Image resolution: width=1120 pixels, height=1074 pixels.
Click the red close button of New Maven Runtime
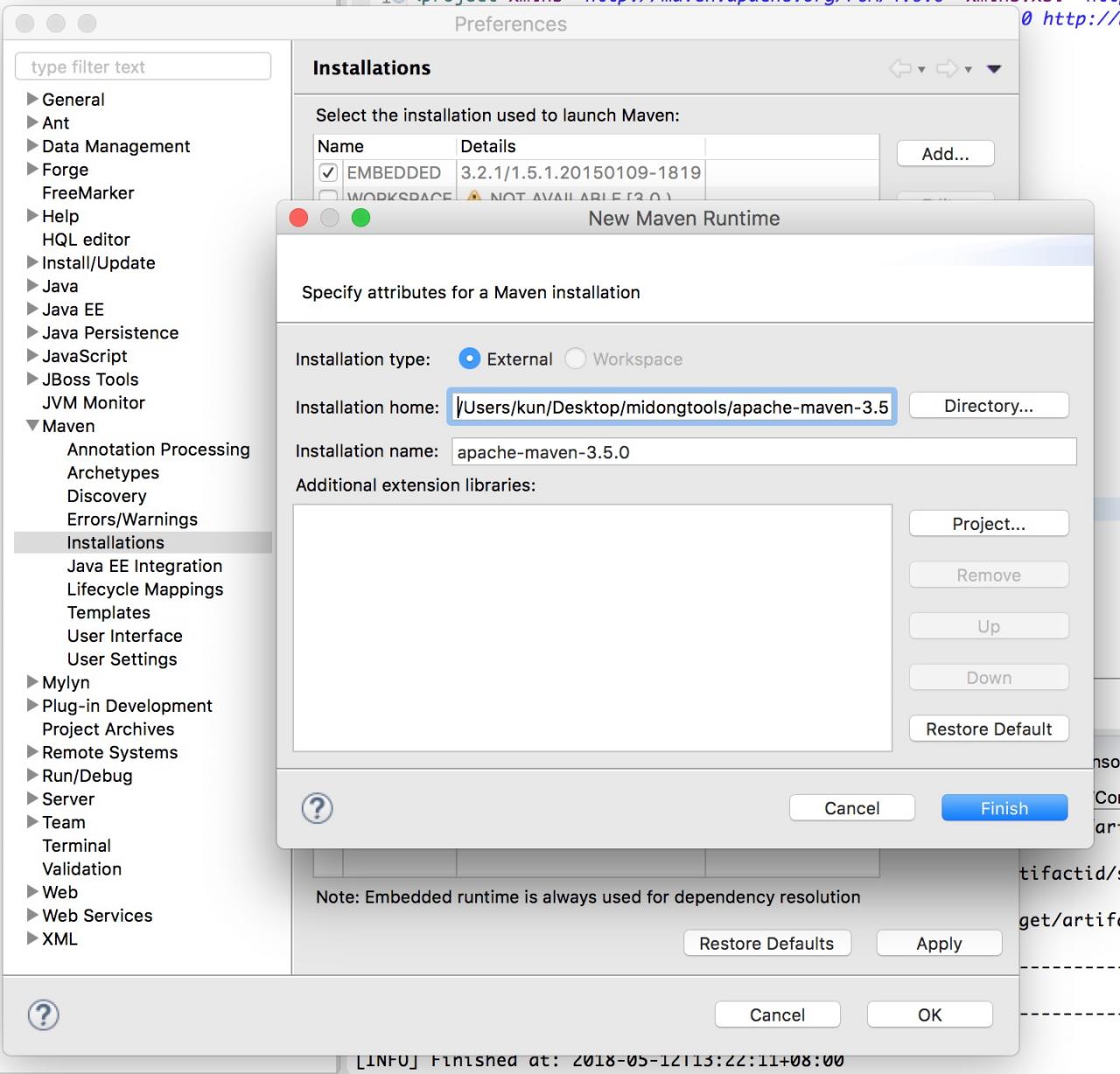(298, 218)
